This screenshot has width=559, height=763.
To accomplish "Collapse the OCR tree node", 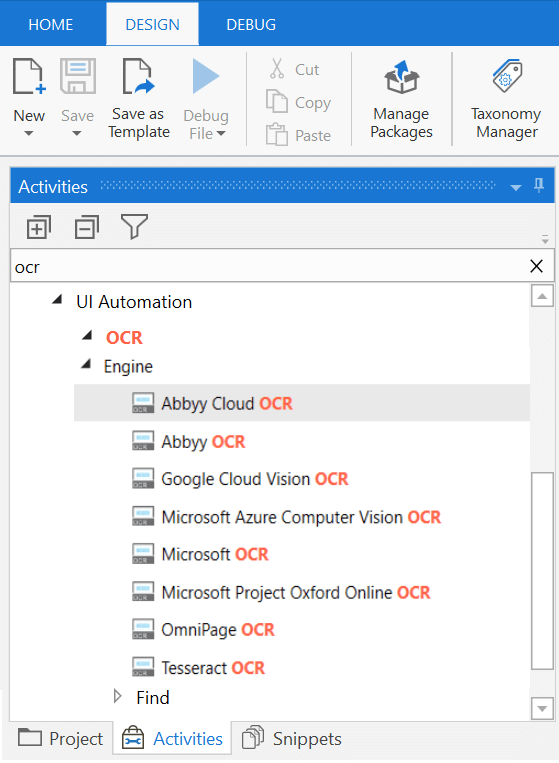I will [88, 335].
